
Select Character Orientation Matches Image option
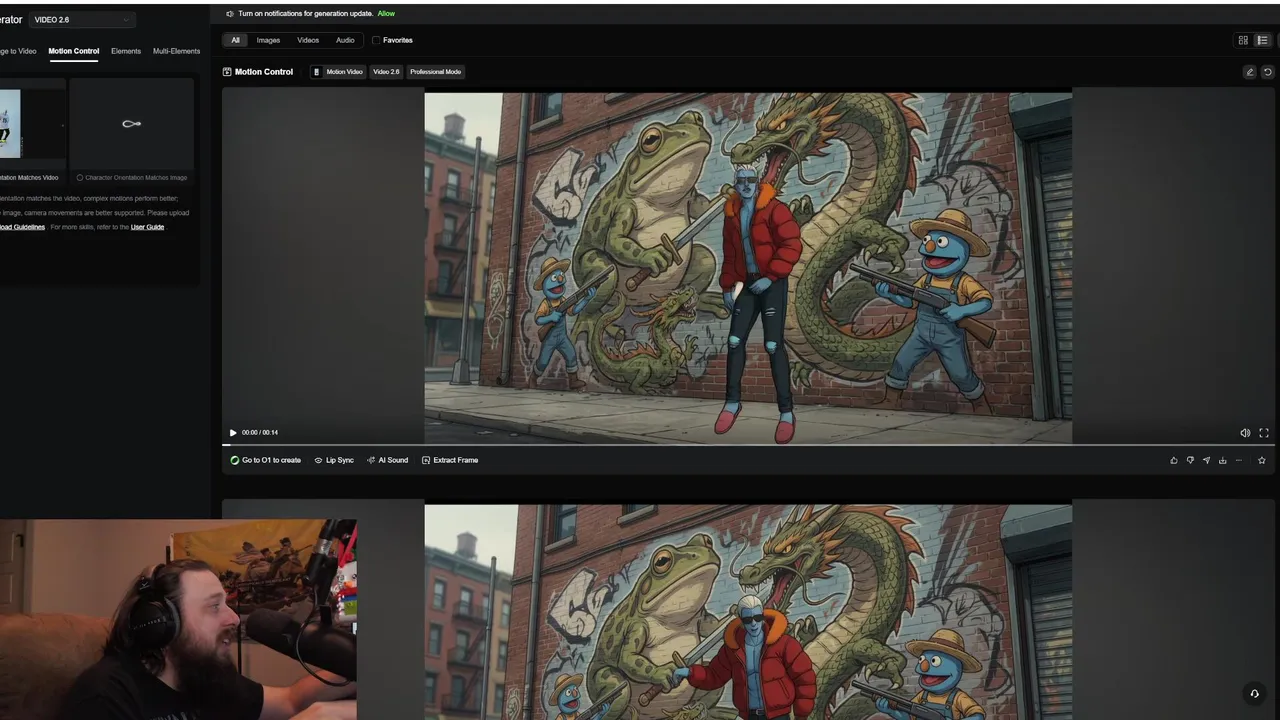click(132, 178)
